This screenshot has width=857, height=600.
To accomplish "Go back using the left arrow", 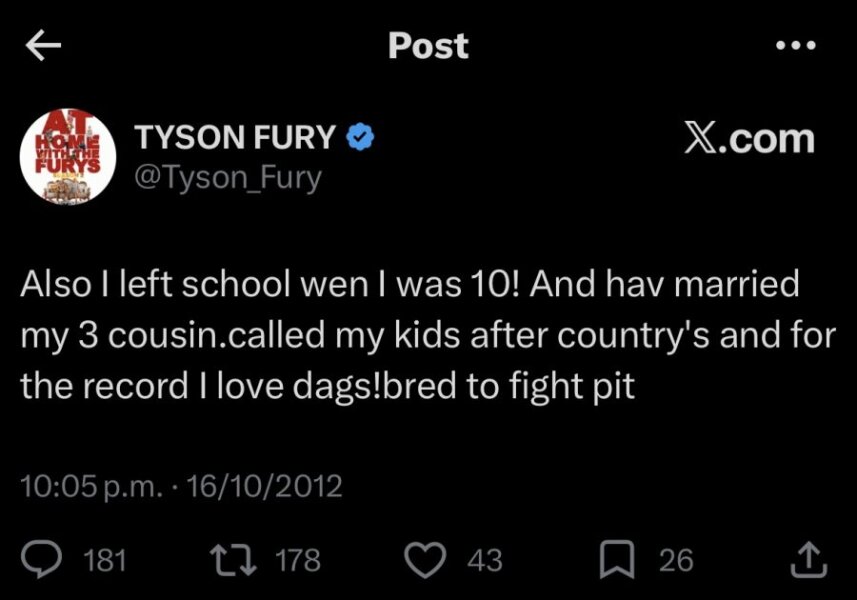I will (42, 46).
